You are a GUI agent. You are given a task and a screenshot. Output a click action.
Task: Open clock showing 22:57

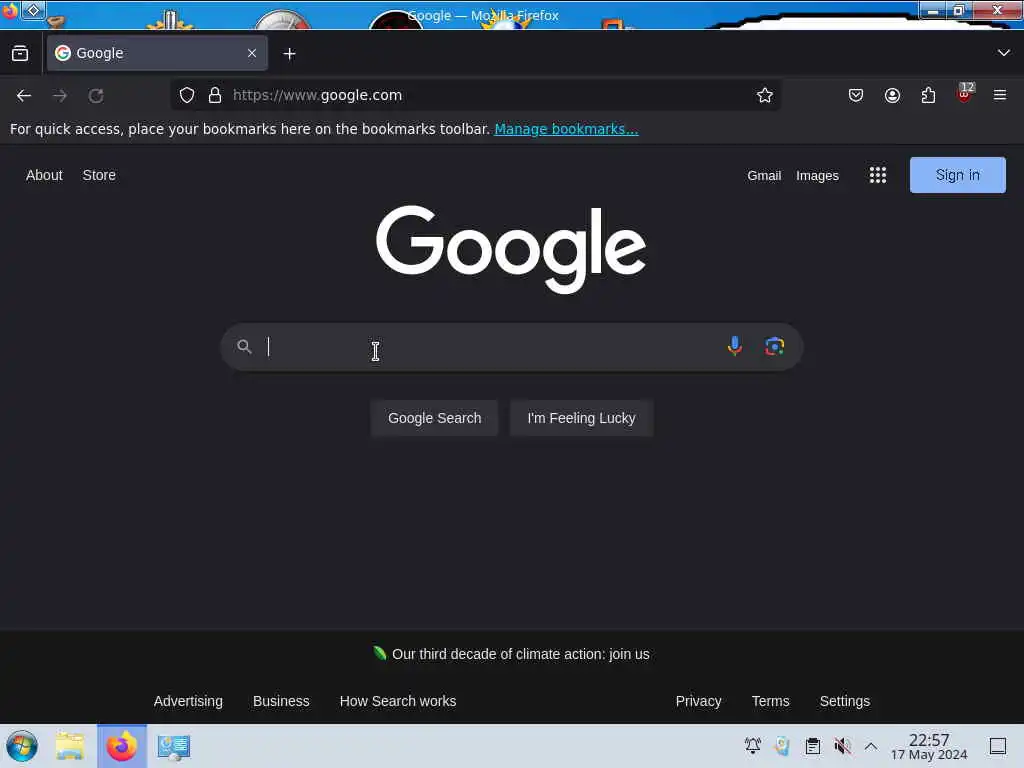(x=929, y=746)
